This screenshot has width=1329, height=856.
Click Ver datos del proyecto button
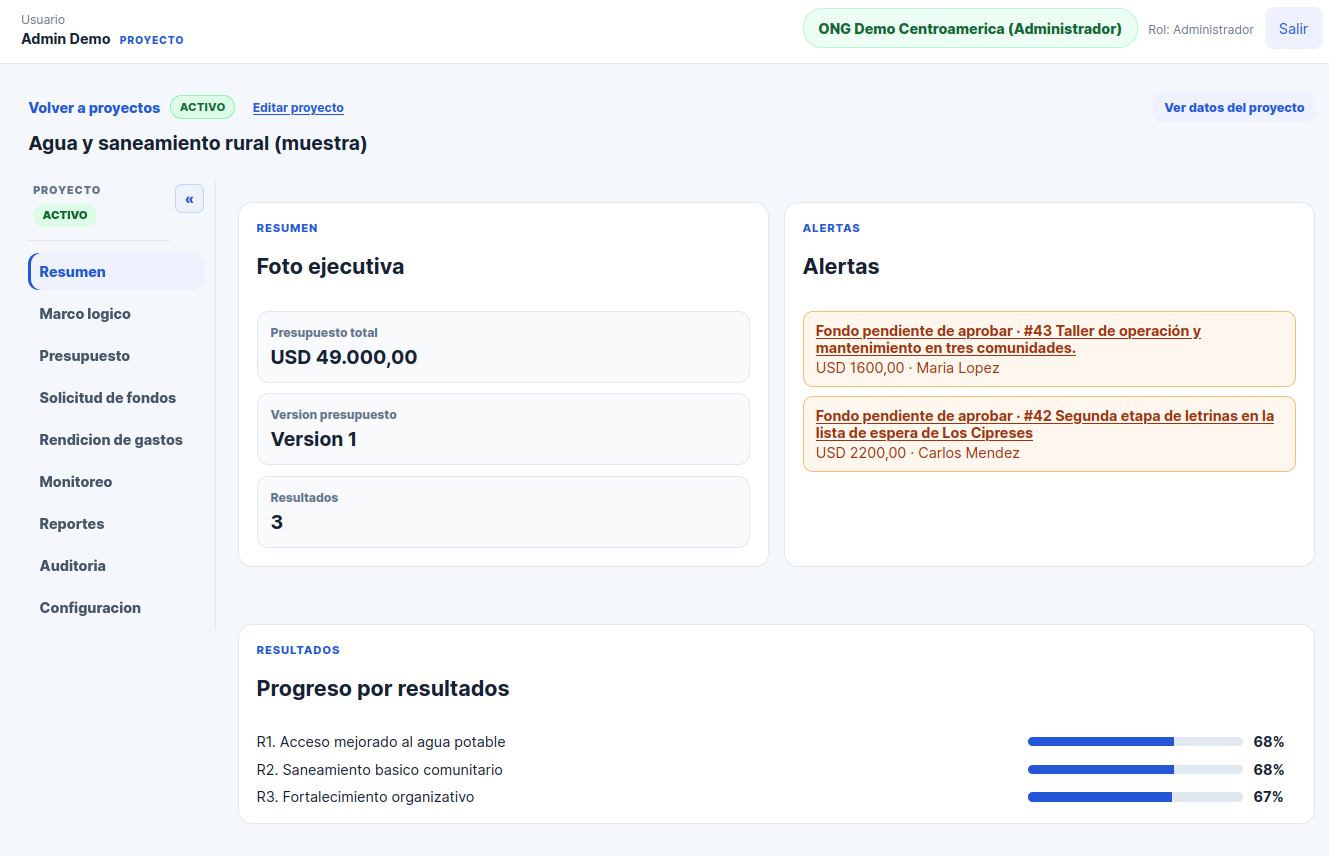click(1234, 108)
